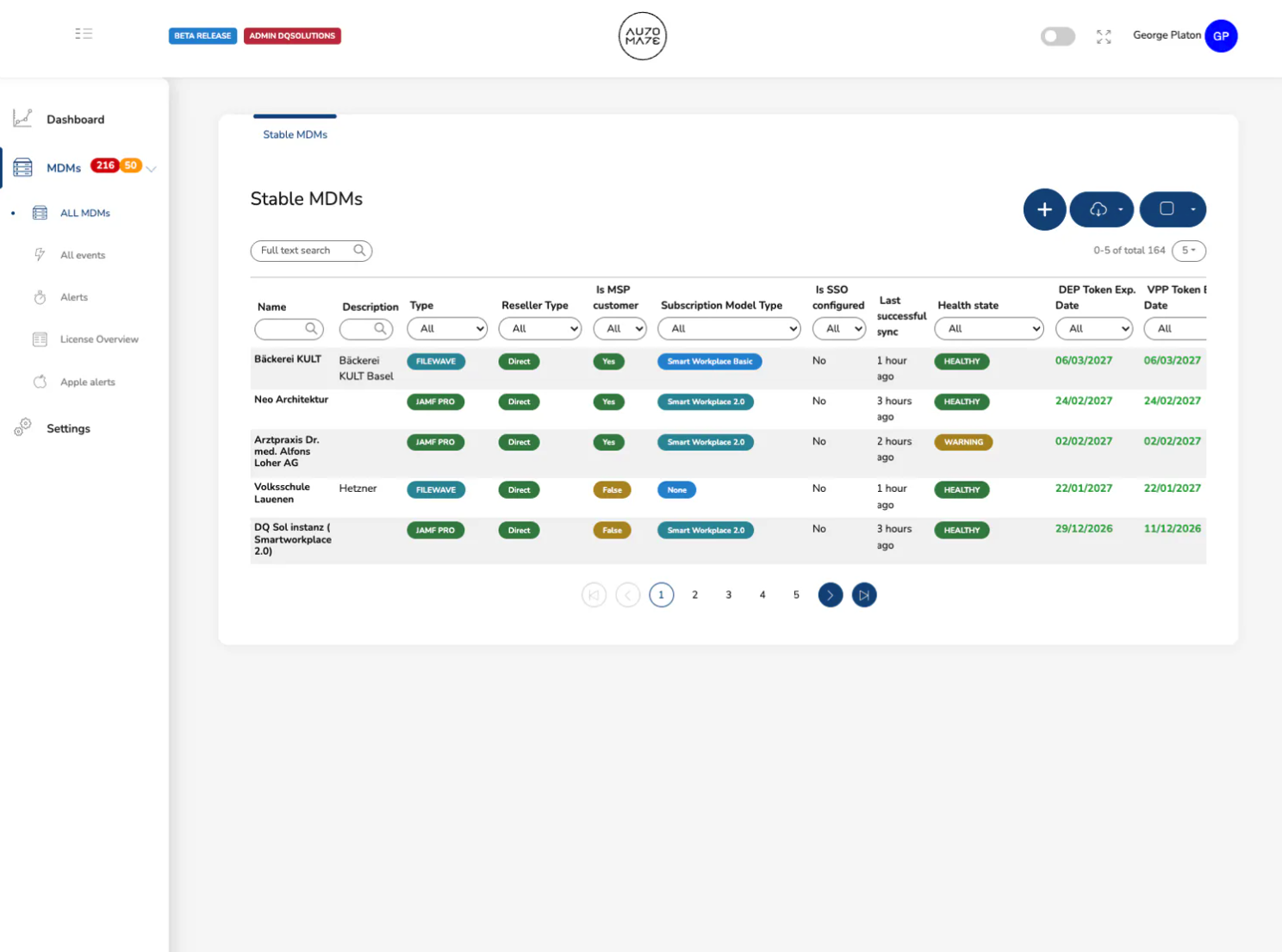The image size is (1282, 952).
Task: Click the Dashboard chart icon
Action: click(22, 119)
